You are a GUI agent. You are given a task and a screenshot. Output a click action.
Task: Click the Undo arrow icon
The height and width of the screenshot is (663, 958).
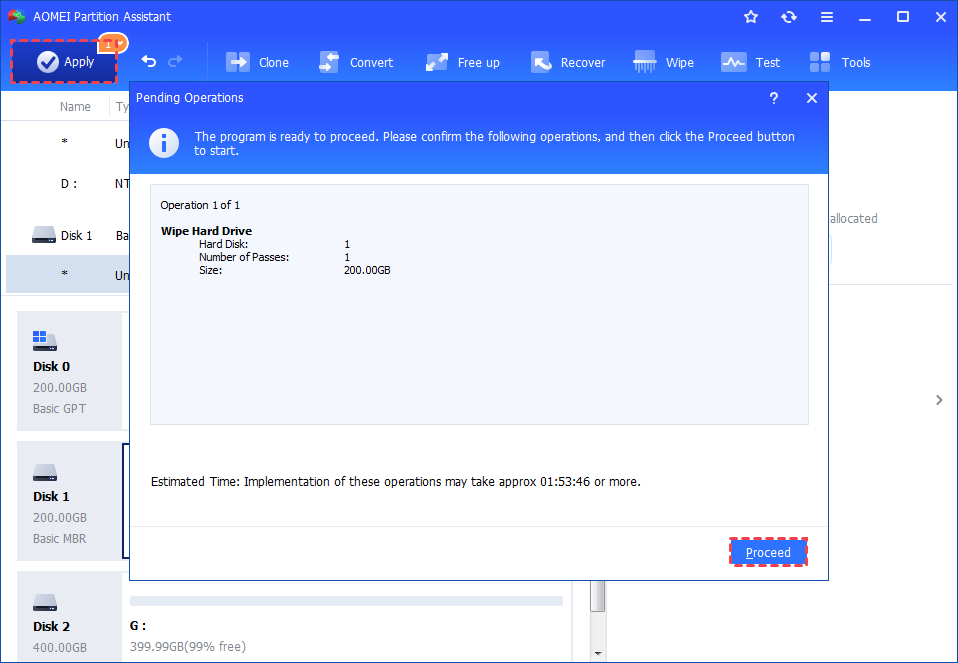point(148,61)
